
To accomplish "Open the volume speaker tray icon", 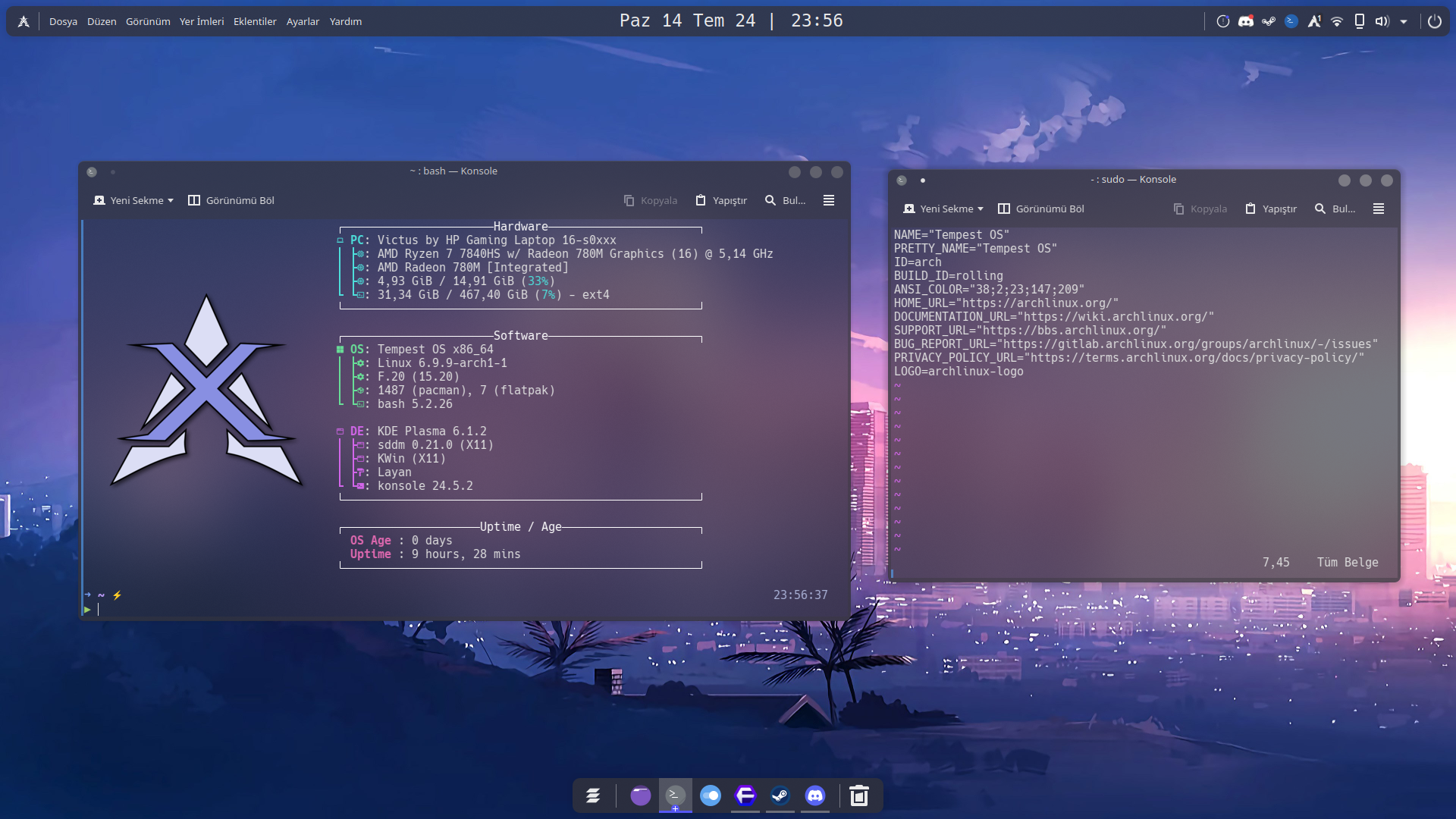I will click(1382, 21).
